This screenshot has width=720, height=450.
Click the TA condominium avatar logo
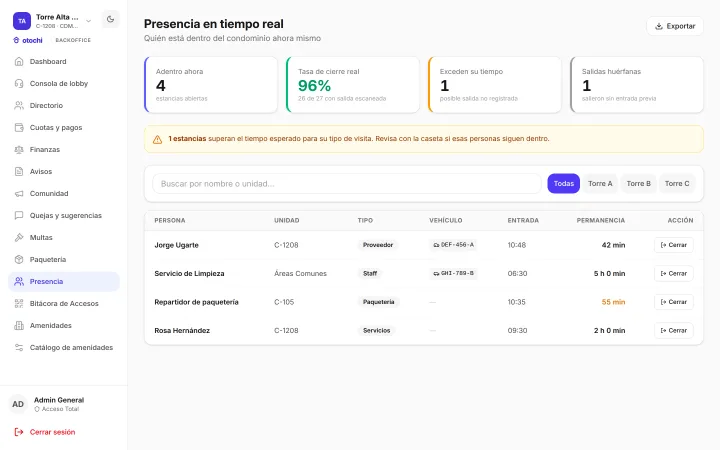point(22,21)
